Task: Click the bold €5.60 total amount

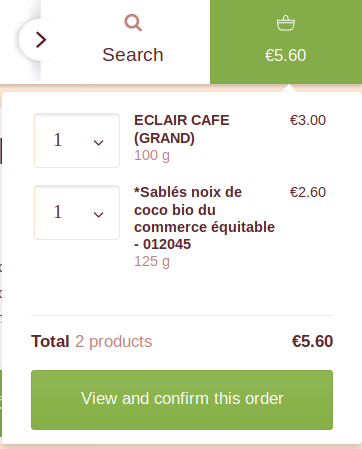Action: (x=312, y=341)
